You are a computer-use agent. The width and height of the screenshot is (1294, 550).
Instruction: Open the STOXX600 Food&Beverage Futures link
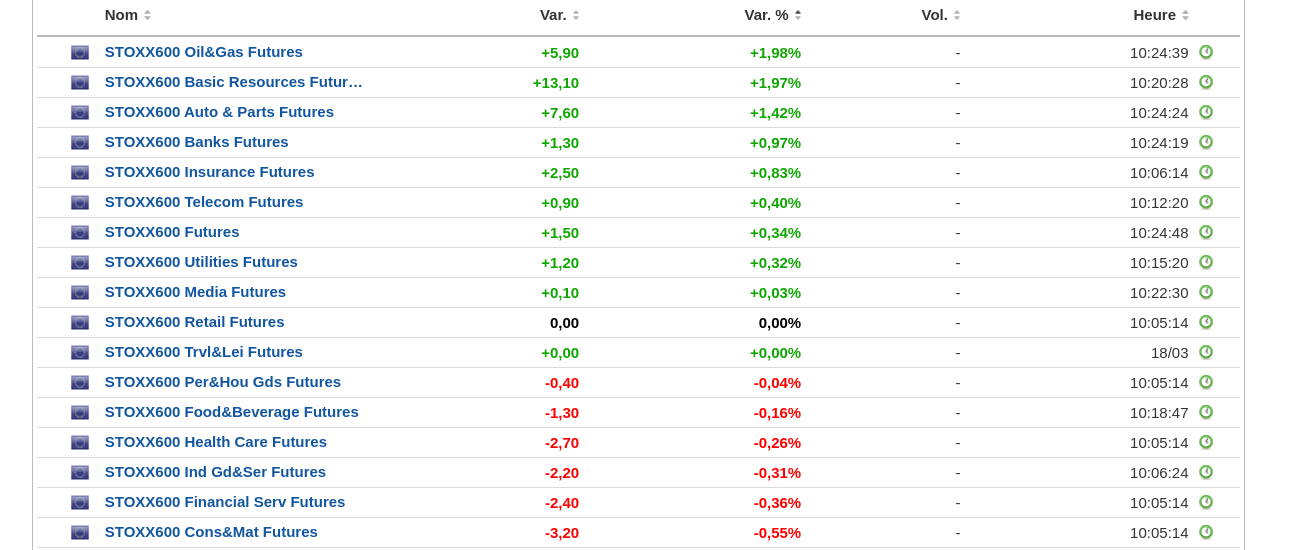231,412
